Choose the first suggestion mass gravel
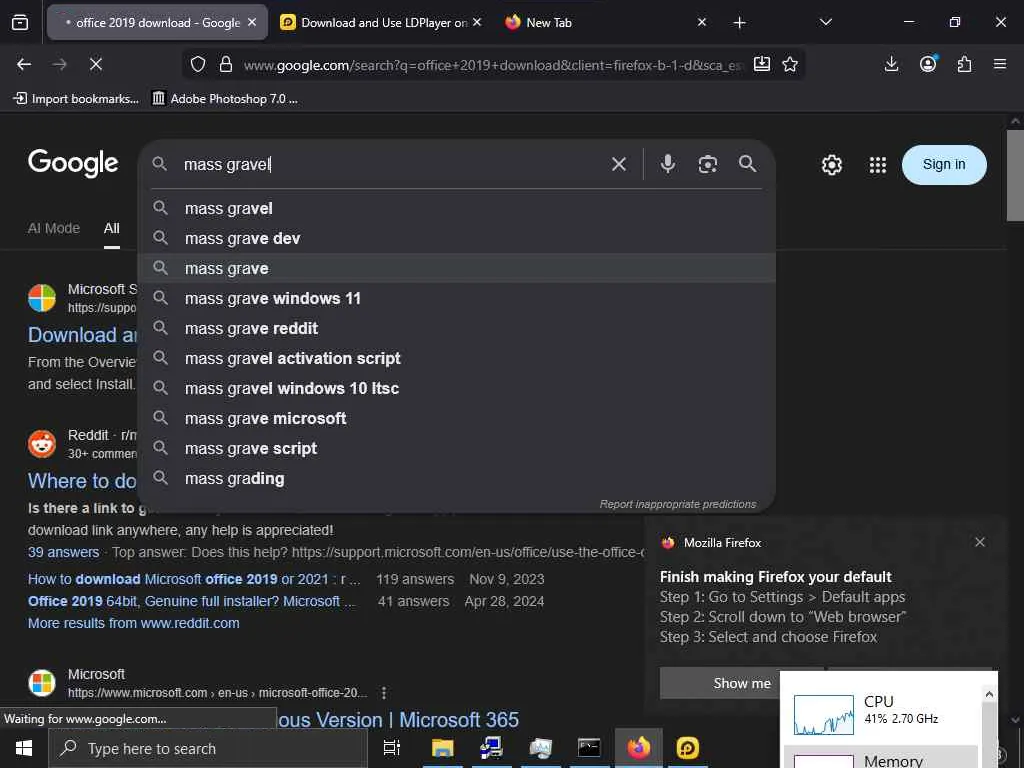The width and height of the screenshot is (1024, 768). pyautogui.click(x=457, y=208)
